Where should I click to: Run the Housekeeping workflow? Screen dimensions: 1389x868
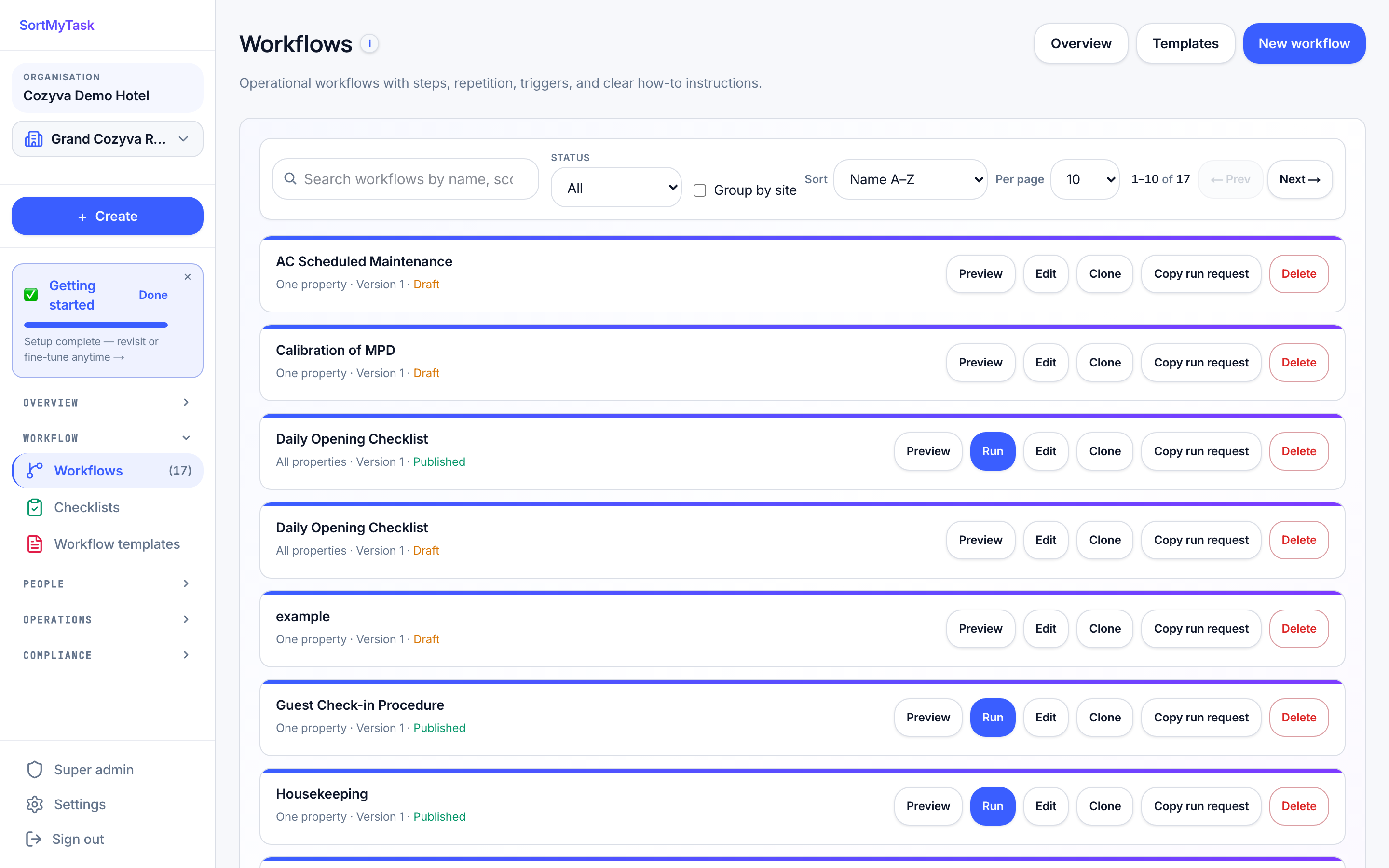tap(993, 806)
